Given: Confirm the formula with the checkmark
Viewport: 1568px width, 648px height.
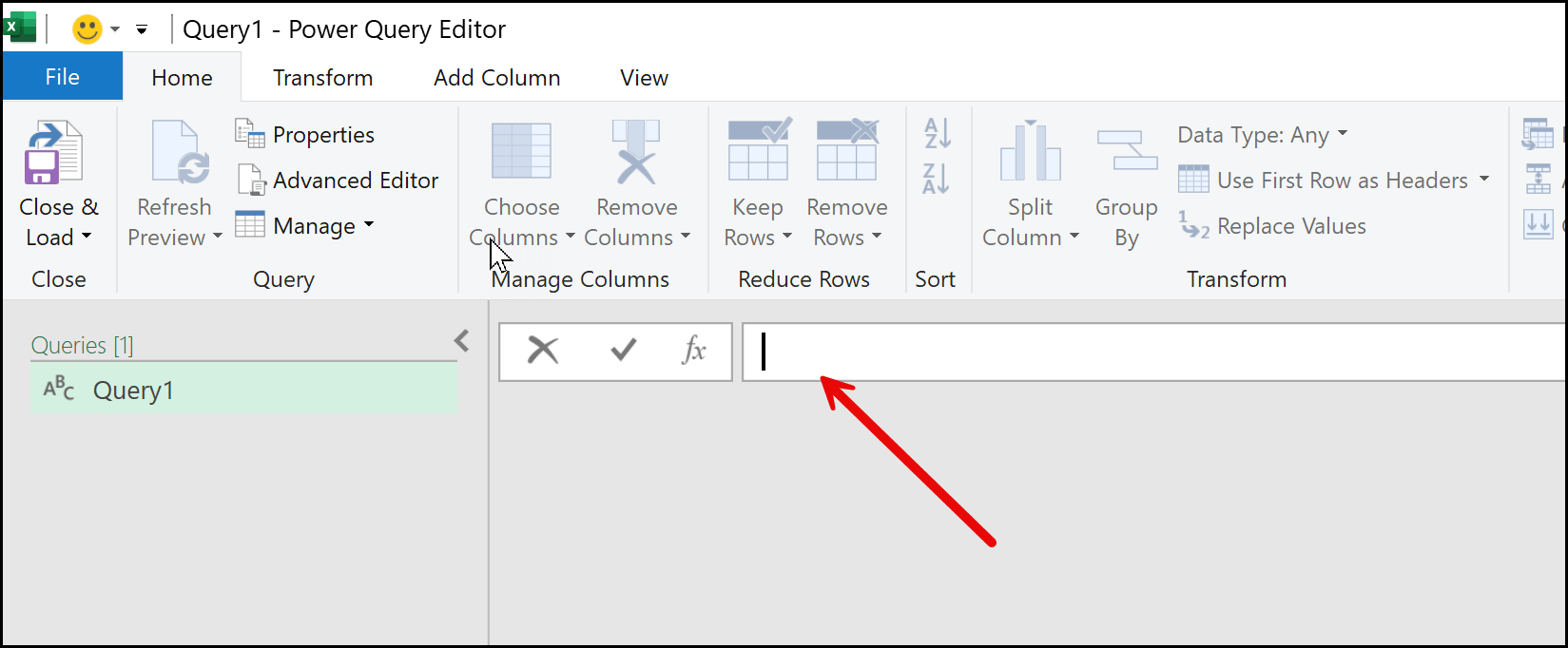Looking at the screenshot, I should [x=624, y=351].
